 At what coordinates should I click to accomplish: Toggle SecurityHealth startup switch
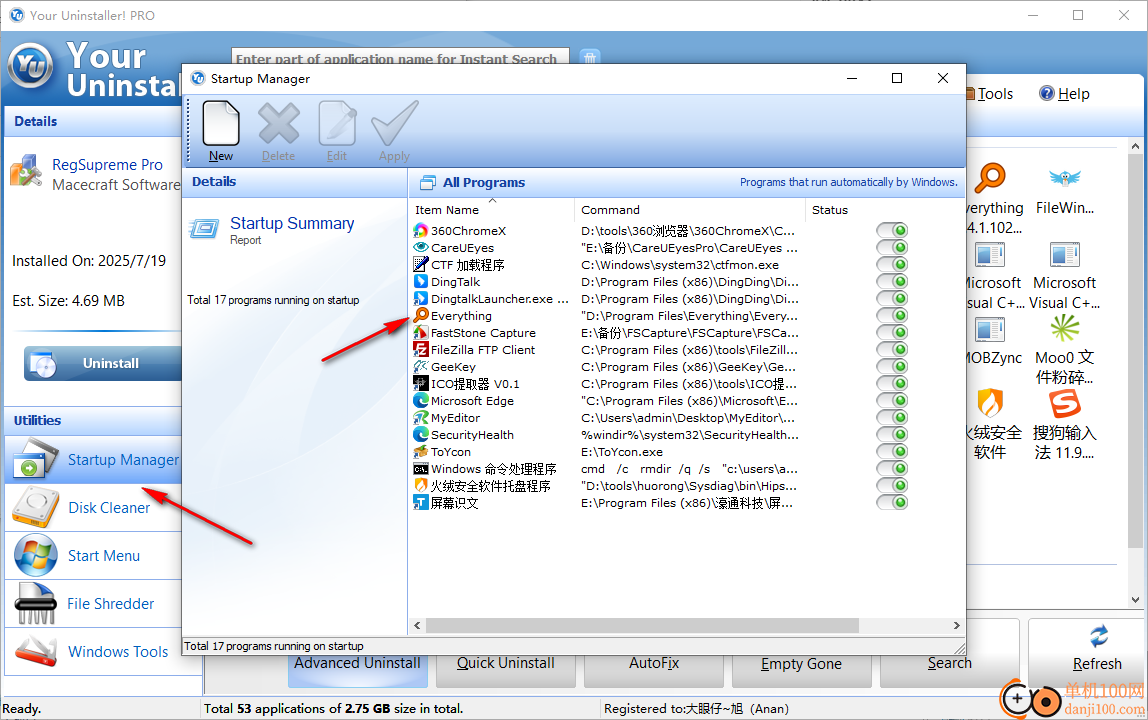(x=892, y=434)
